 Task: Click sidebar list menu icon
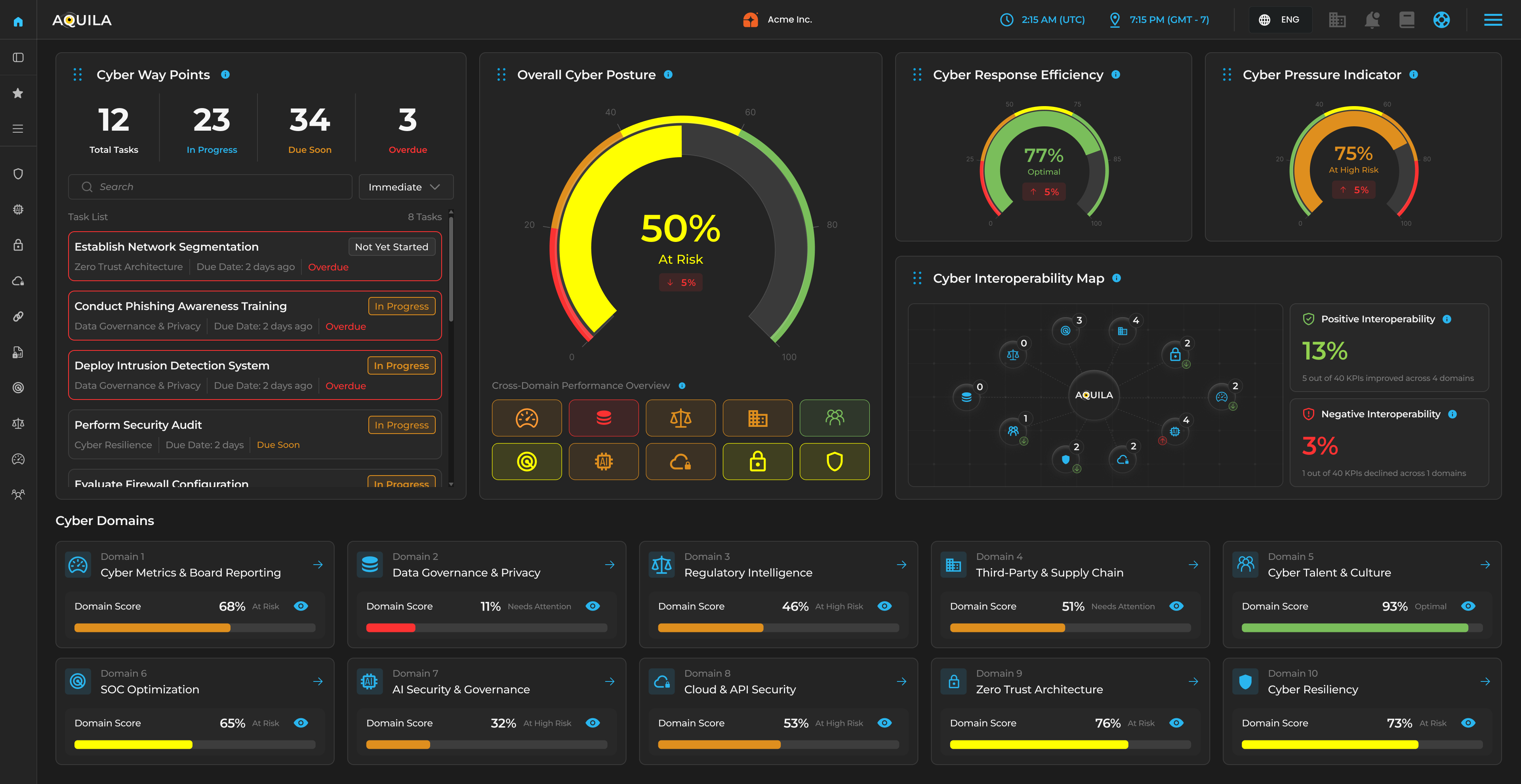point(18,129)
